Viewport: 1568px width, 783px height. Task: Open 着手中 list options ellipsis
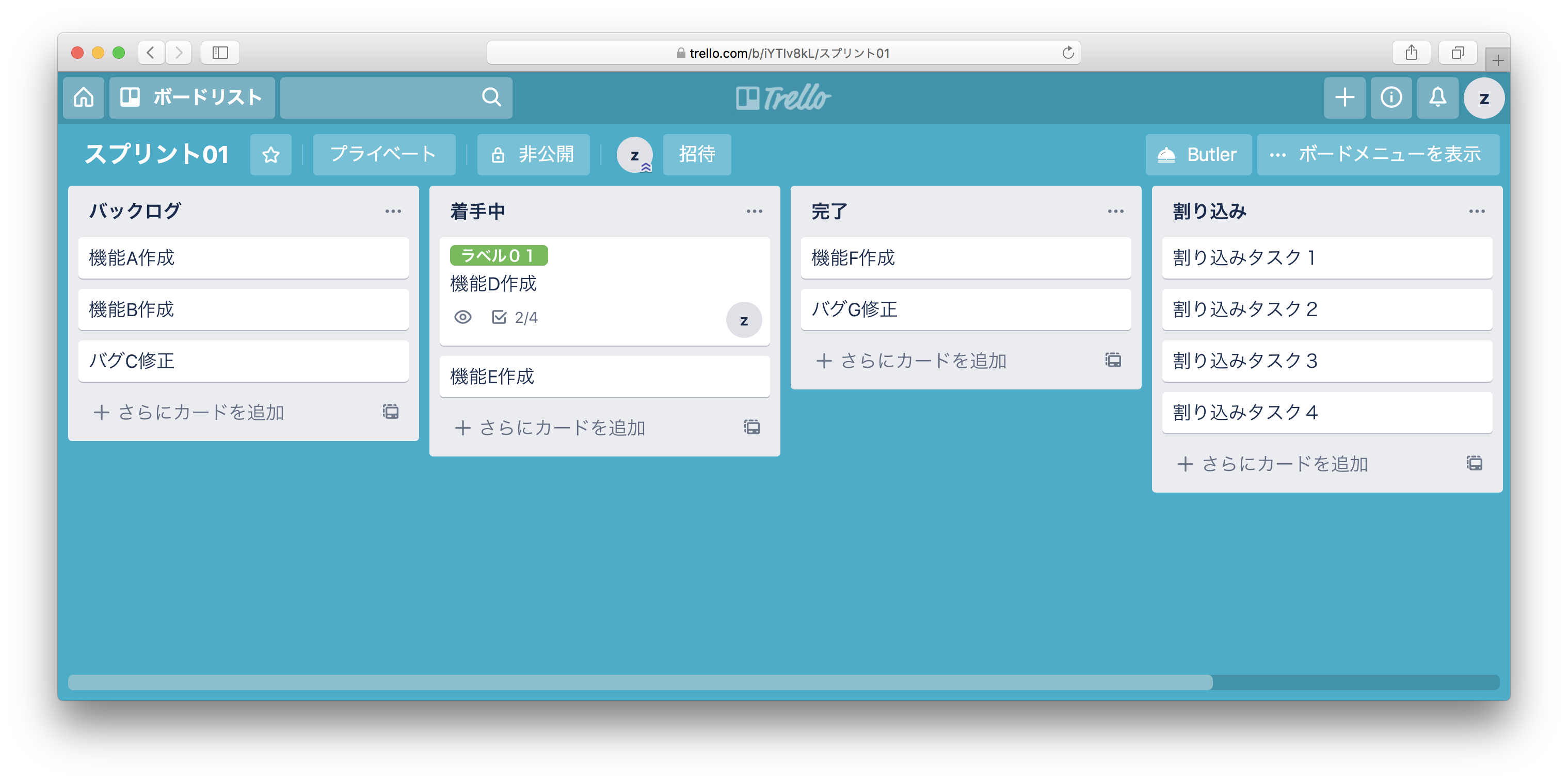(x=754, y=211)
